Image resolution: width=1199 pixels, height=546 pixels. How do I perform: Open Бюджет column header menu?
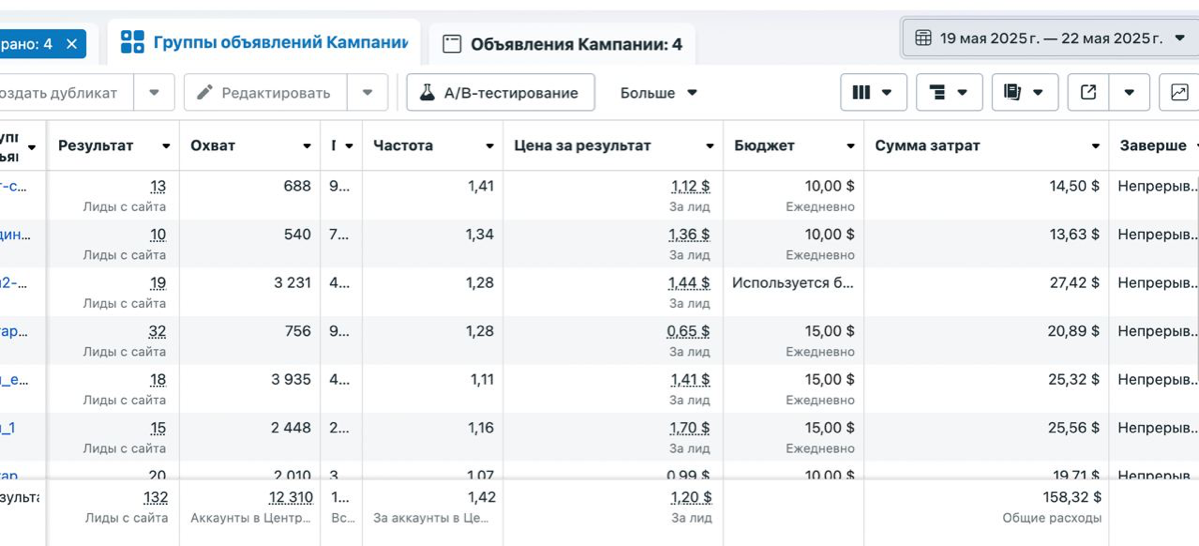point(850,146)
